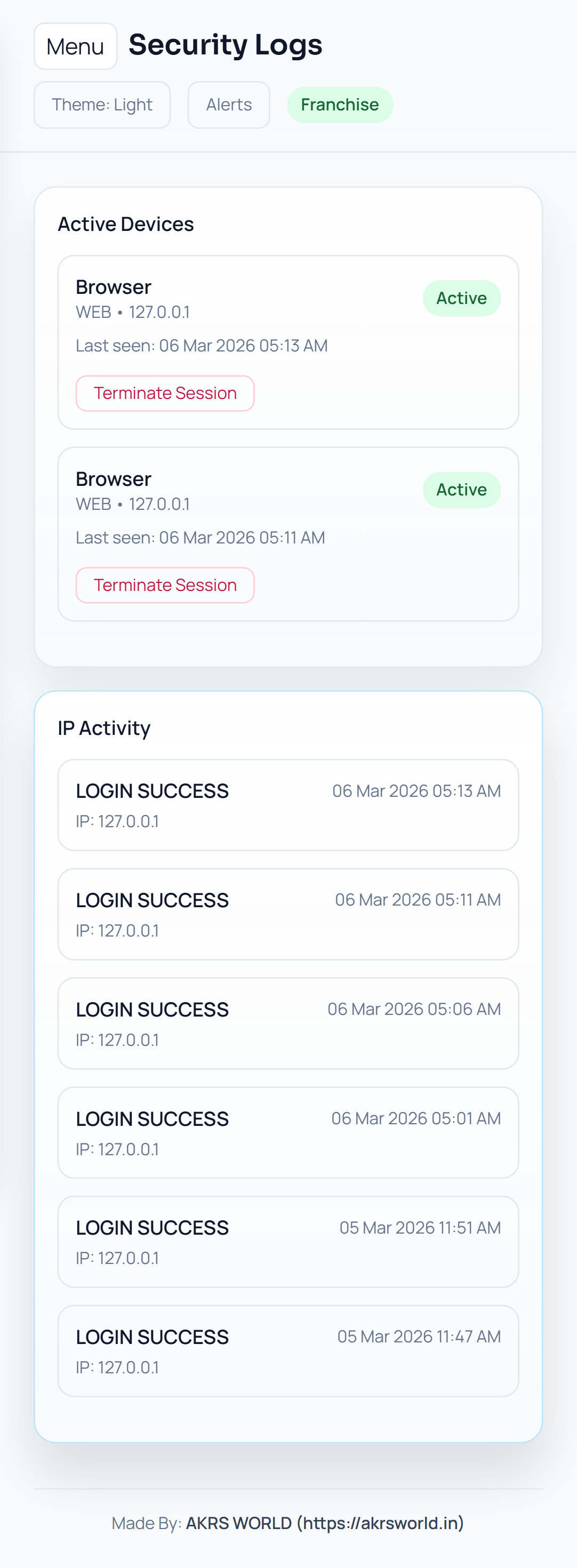Select the 06 Mar 05:01 AM login entry
Viewport: 577px width, 1568px height.
(288, 1132)
